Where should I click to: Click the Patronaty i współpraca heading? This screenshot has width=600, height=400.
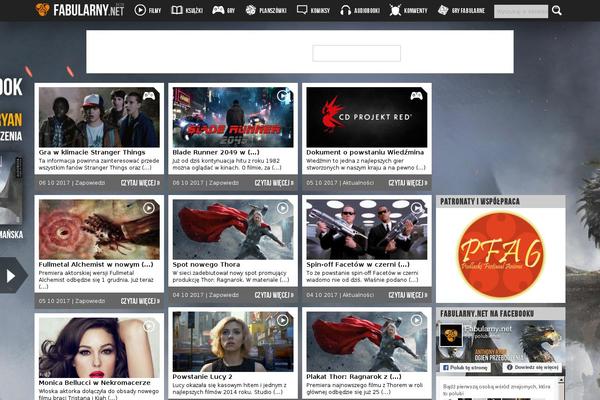(480, 201)
